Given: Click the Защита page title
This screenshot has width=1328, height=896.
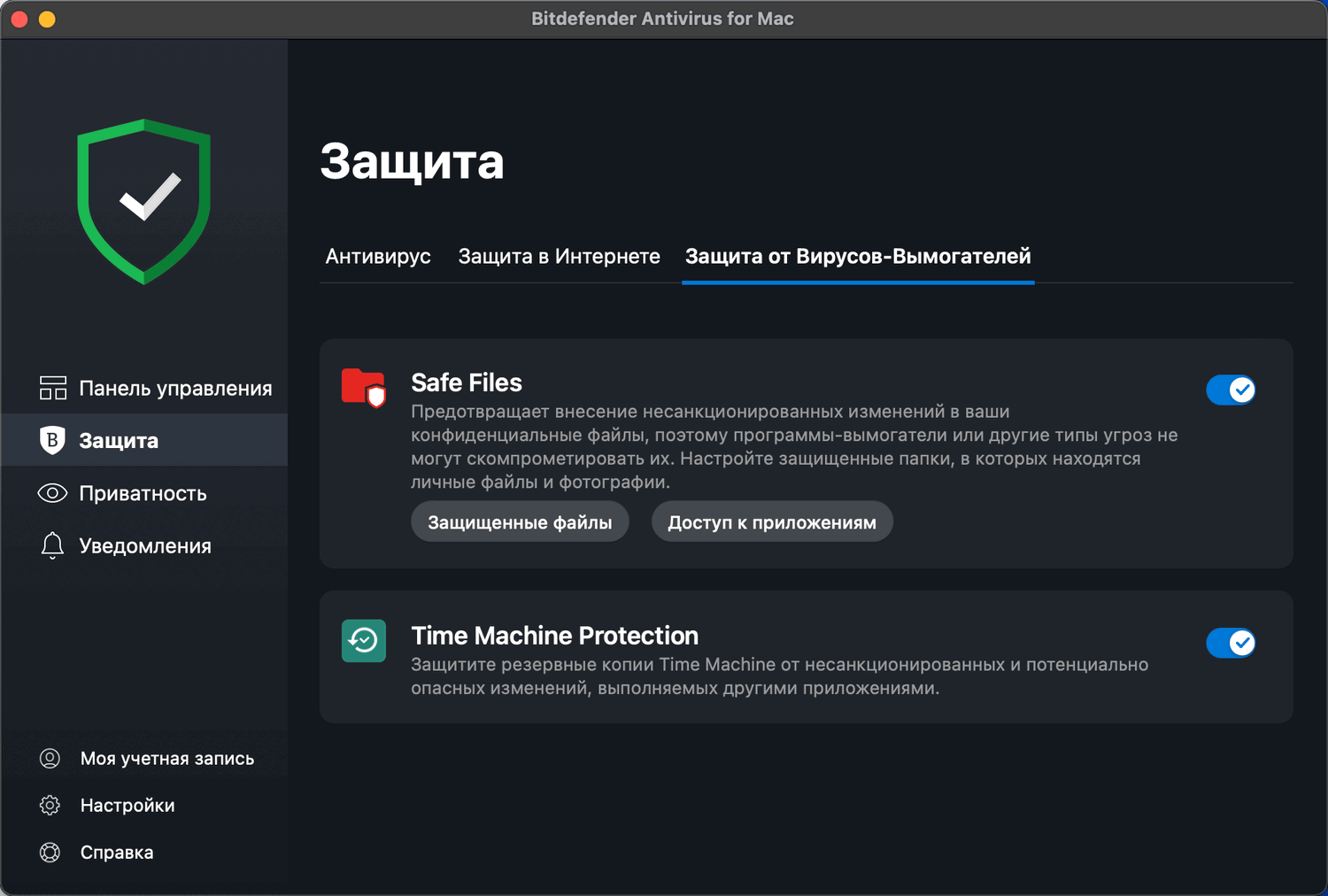Looking at the screenshot, I should click(412, 162).
